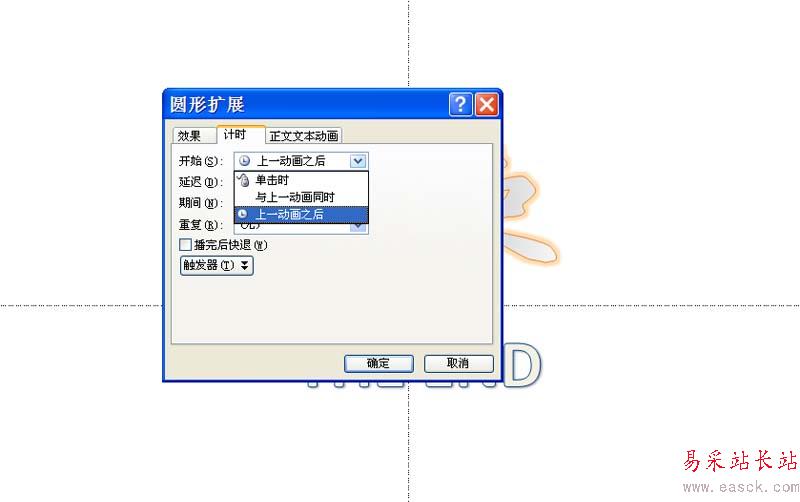Click the 取消 button
Image resolution: width=800 pixels, height=502 pixels.
pos(459,363)
